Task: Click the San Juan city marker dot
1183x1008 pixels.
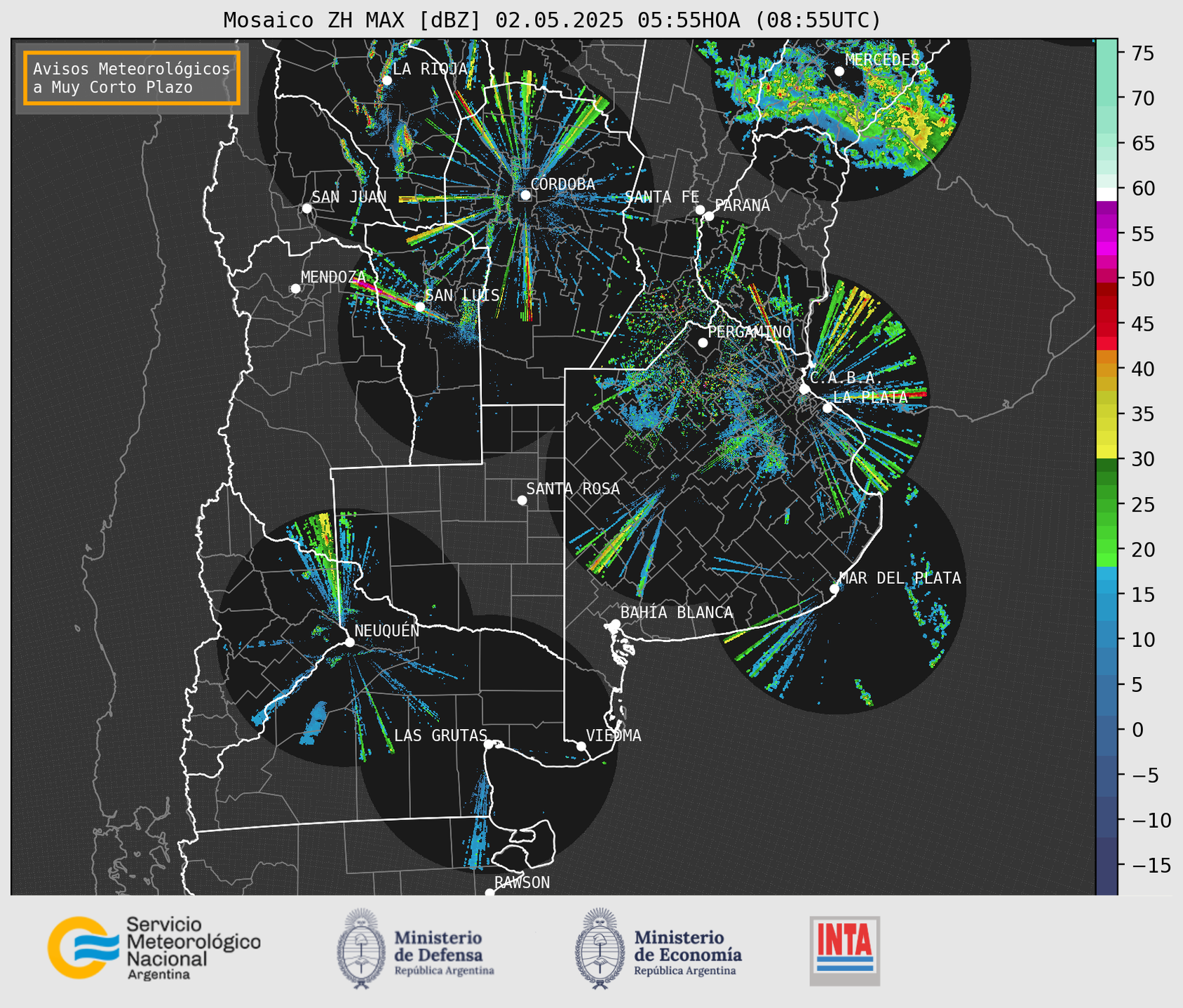Action: click(x=306, y=208)
